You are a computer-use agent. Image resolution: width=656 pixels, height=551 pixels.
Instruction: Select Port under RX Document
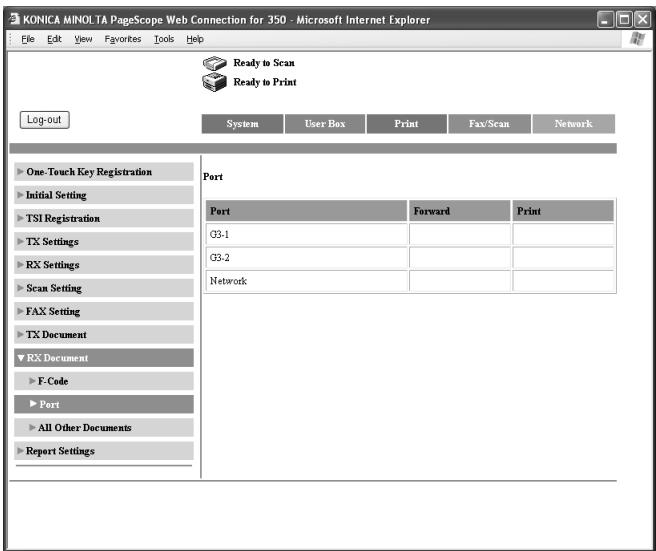tap(104, 404)
